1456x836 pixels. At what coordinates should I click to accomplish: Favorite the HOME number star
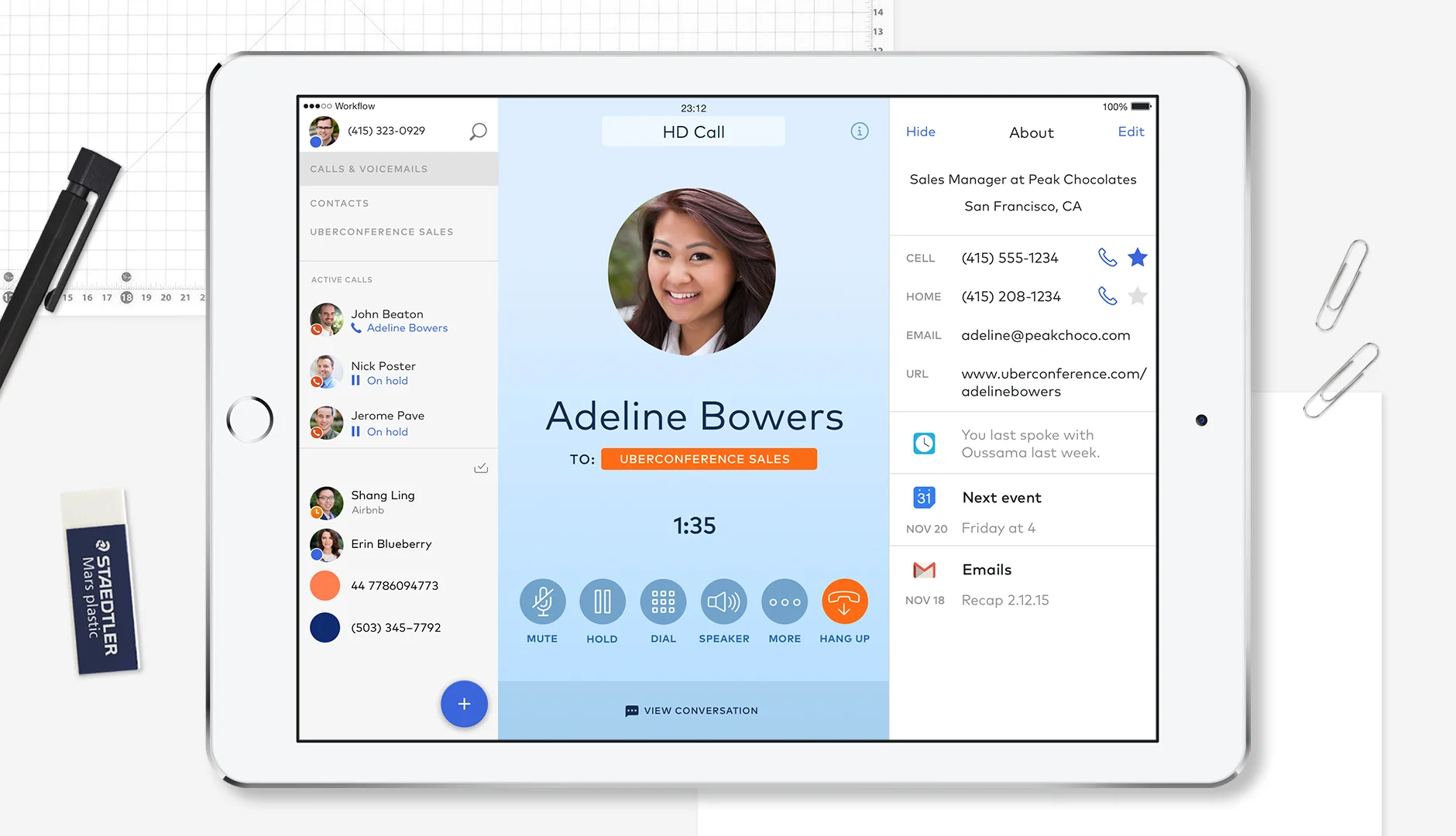[1138, 296]
